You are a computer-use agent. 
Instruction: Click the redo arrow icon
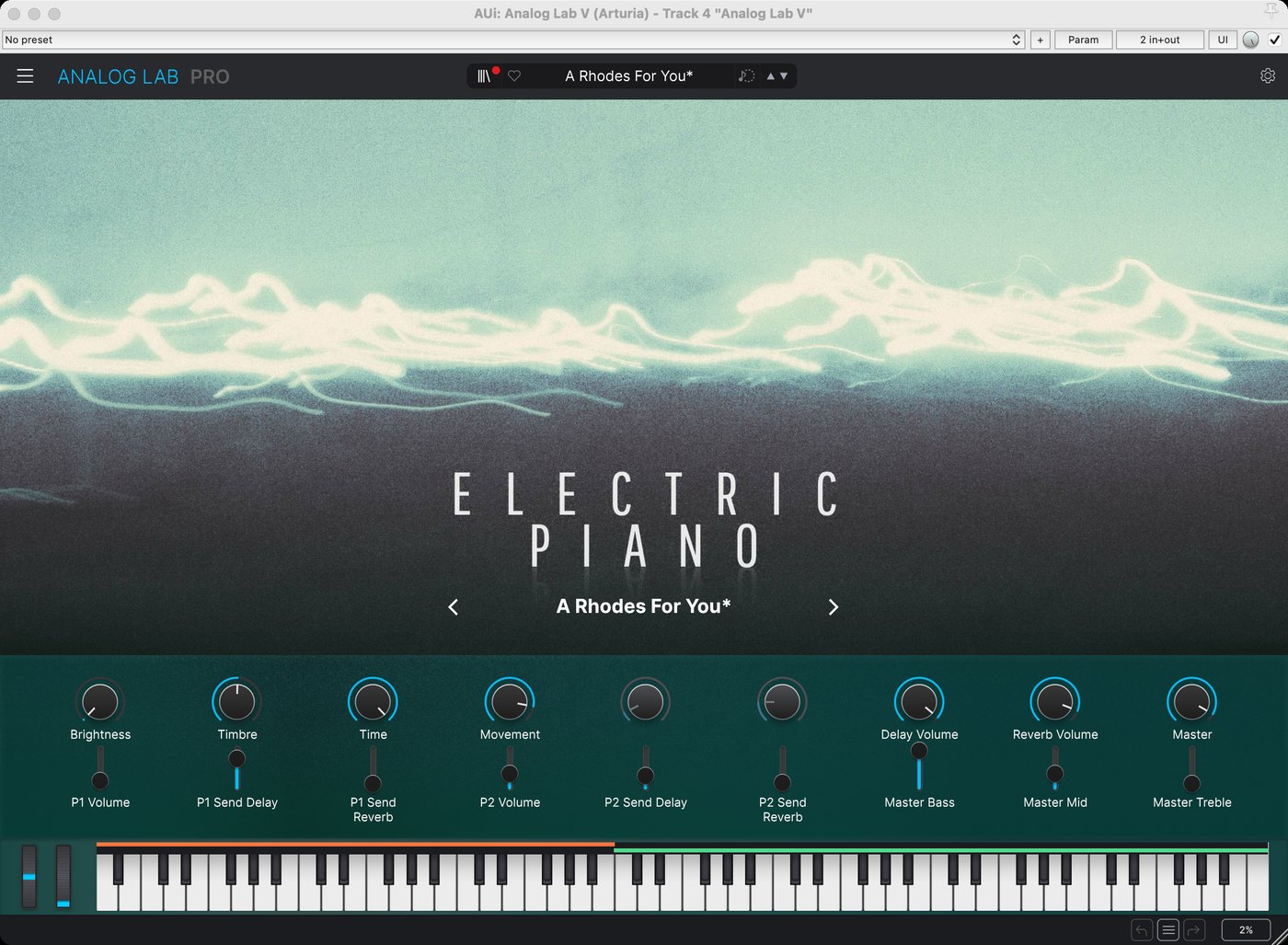pyautogui.click(x=1194, y=930)
